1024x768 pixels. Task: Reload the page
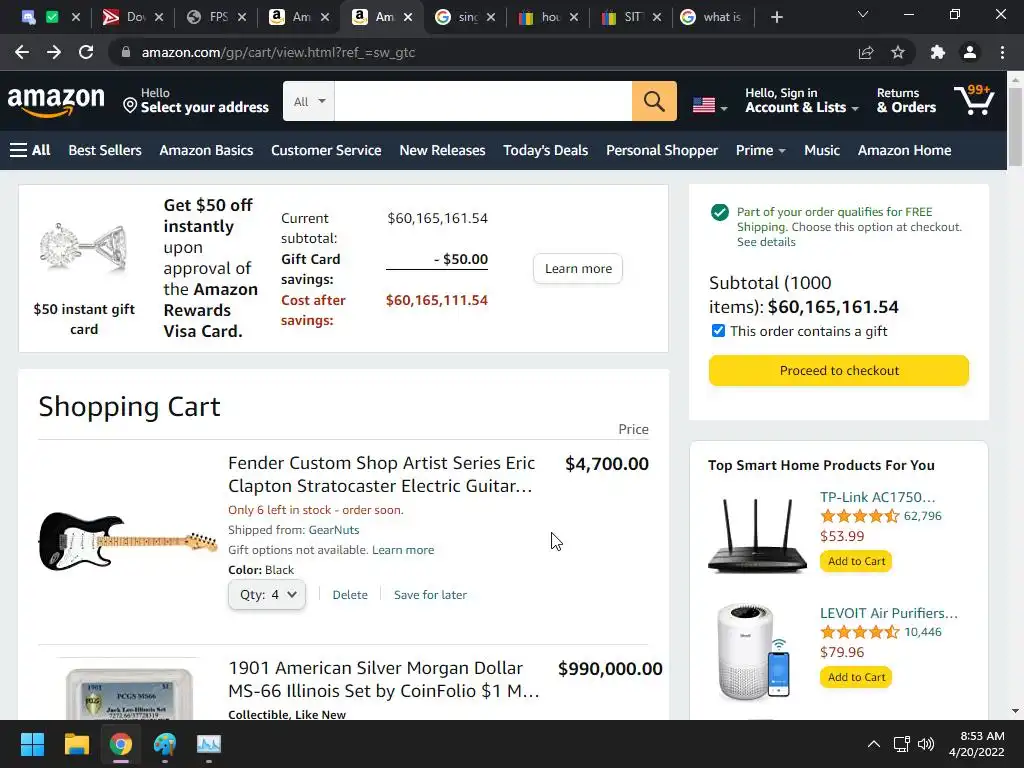[86, 52]
